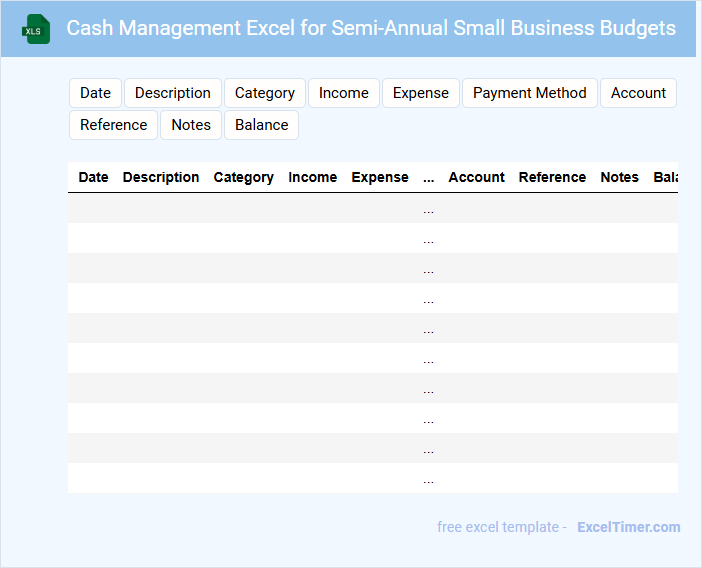Click the page title heading text
This screenshot has width=702, height=568.
tap(371, 28)
